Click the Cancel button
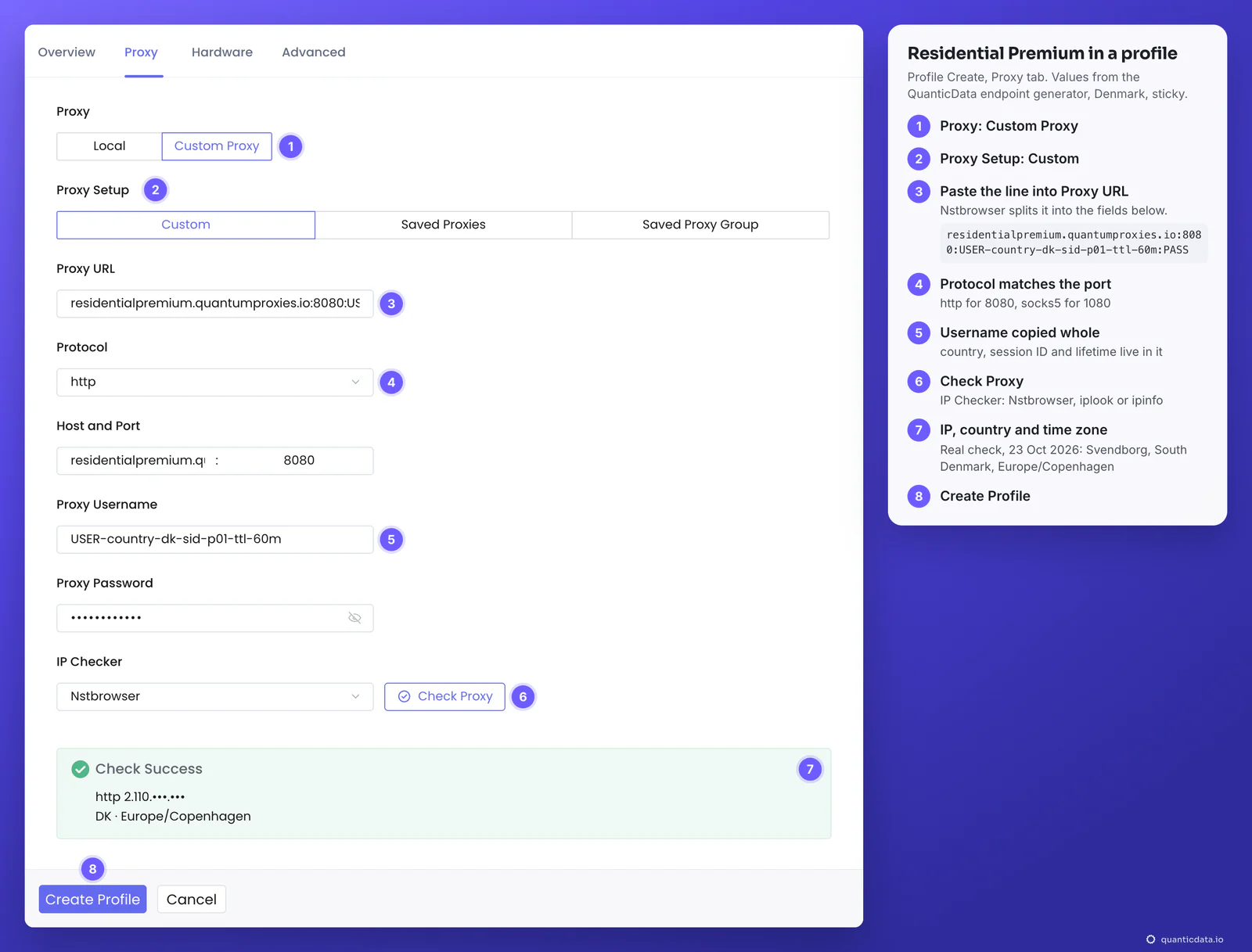This screenshot has height=952, width=1252. pyautogui.click(x=192, y=900)
